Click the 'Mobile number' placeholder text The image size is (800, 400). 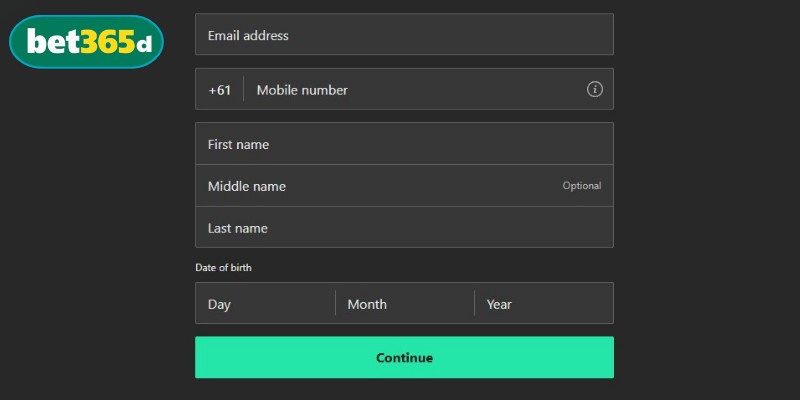pos(302,90)
